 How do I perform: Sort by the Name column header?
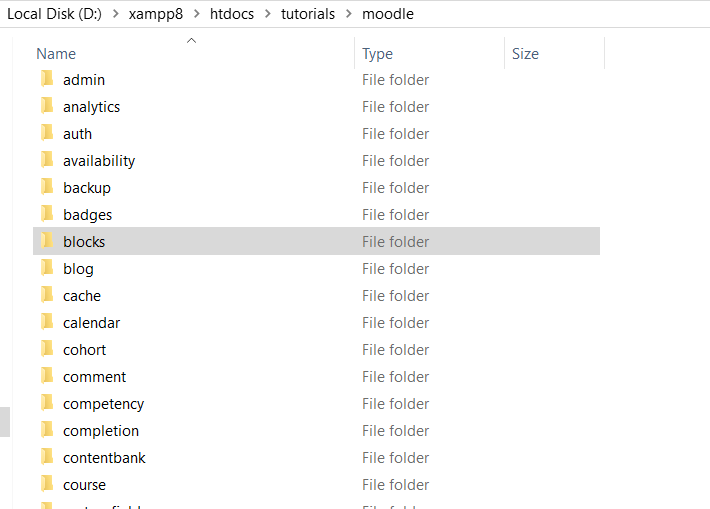56,54
